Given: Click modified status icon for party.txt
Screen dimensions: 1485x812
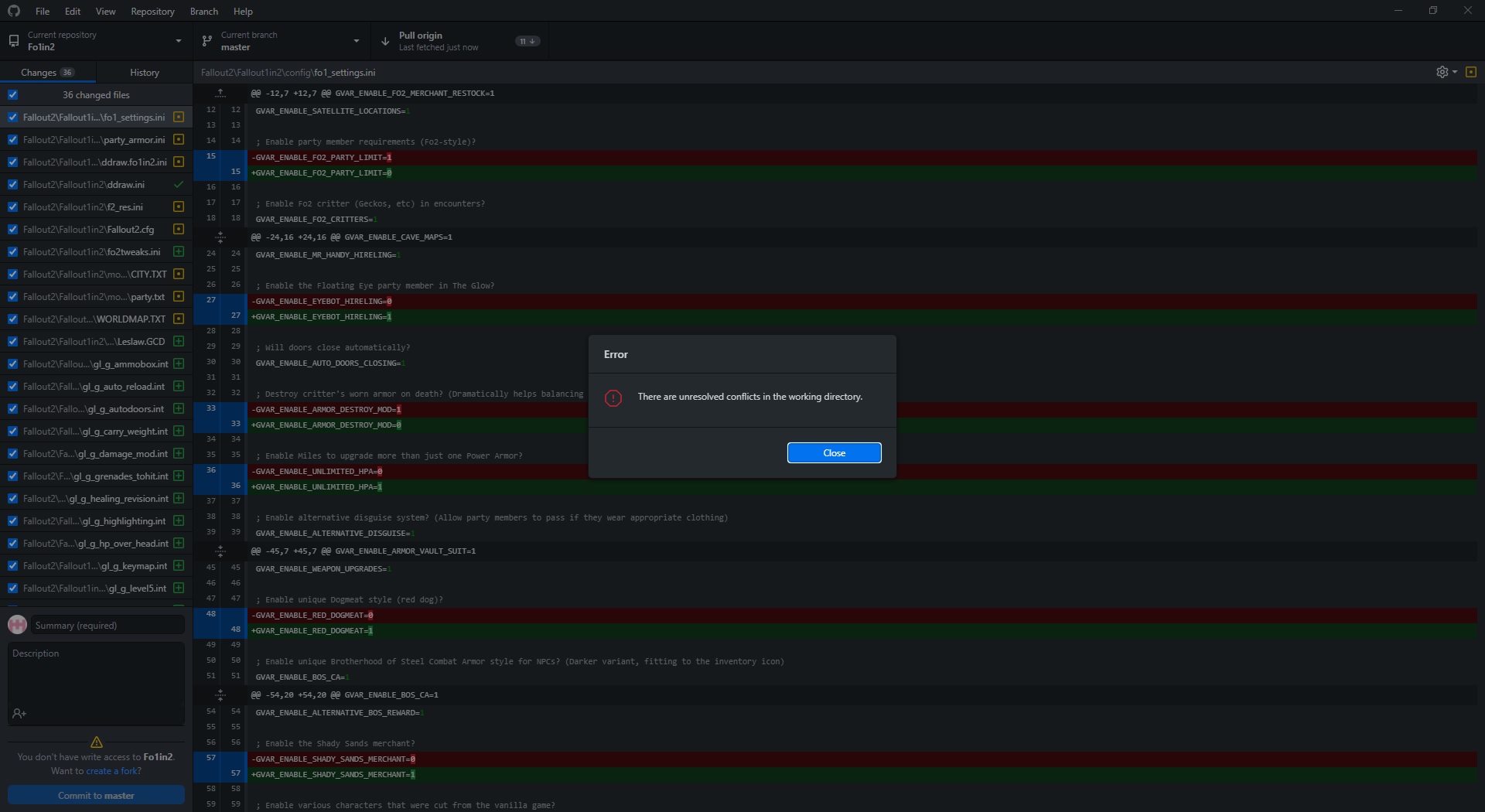Looking at the screenshot, I should pyautogui.click(x=179, y=296).
